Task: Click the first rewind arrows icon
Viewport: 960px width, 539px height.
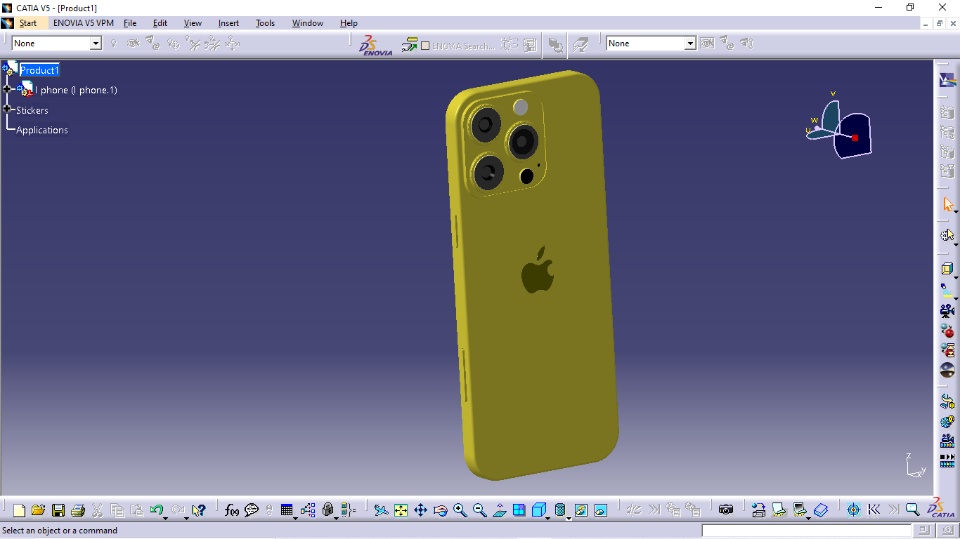Action: coord(874,510)
